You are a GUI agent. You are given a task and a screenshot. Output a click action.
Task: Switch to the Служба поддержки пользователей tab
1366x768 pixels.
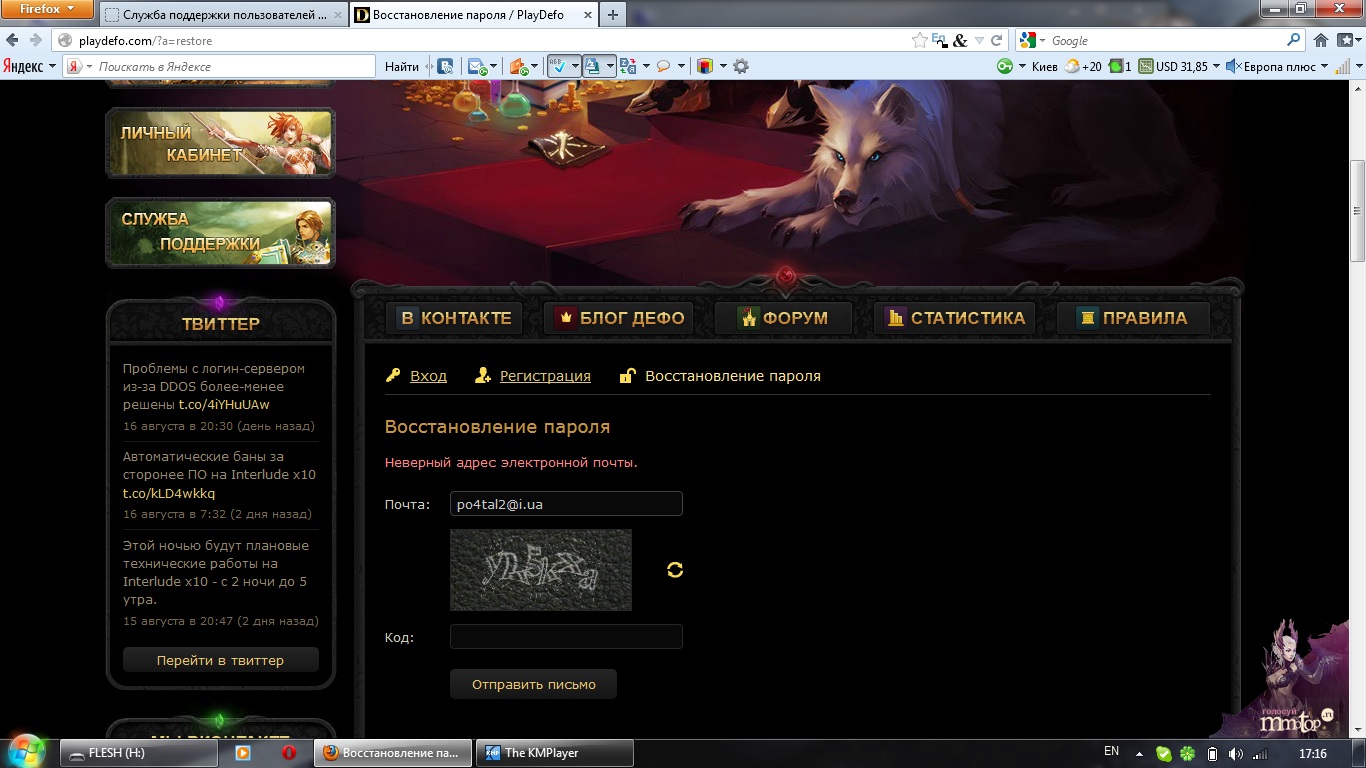(x=223, y=15)
